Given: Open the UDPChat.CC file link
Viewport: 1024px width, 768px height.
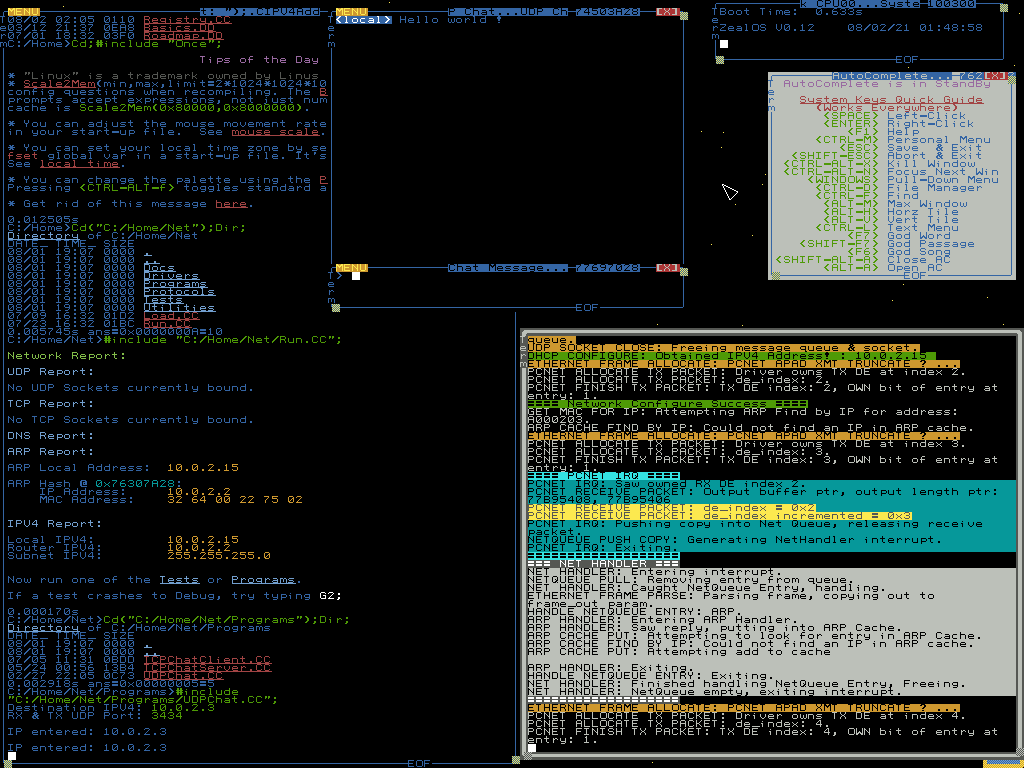Looking at the screenshot, I should [x=183, y=676].
